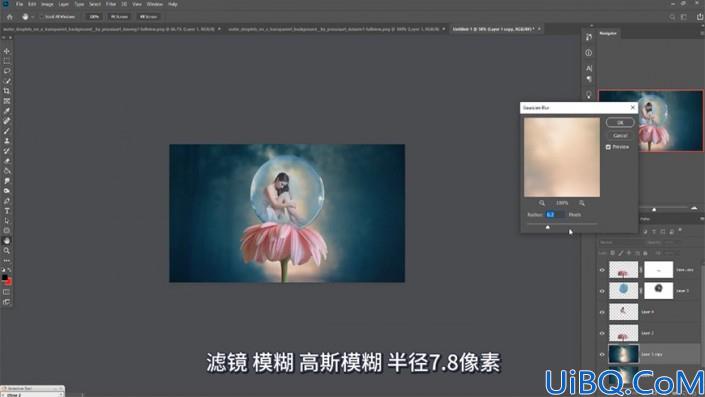Select the Smudge tool
The image size is (705, 397).
pos(7,181)
